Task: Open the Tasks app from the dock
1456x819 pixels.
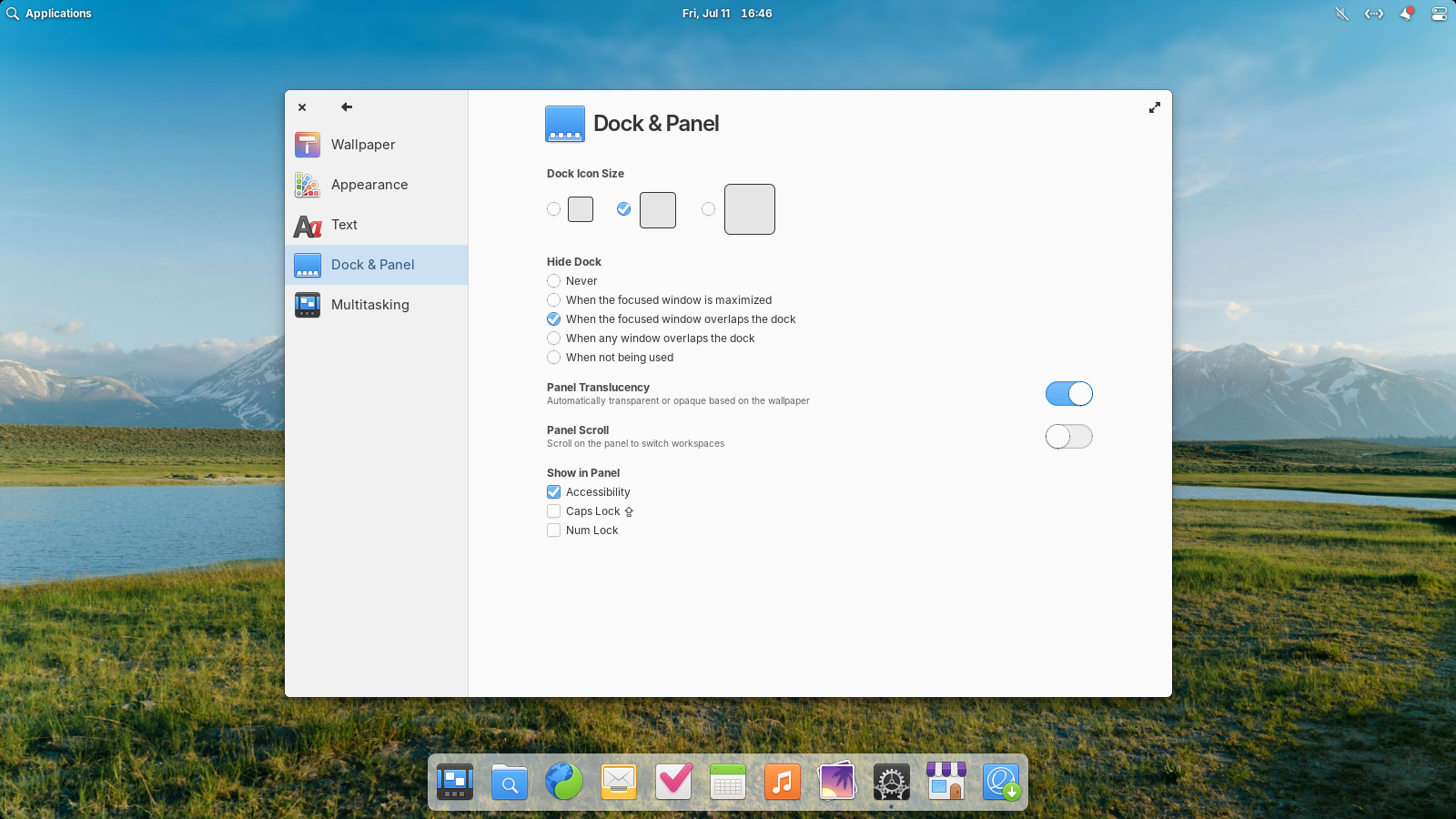Action: [673, 782]
